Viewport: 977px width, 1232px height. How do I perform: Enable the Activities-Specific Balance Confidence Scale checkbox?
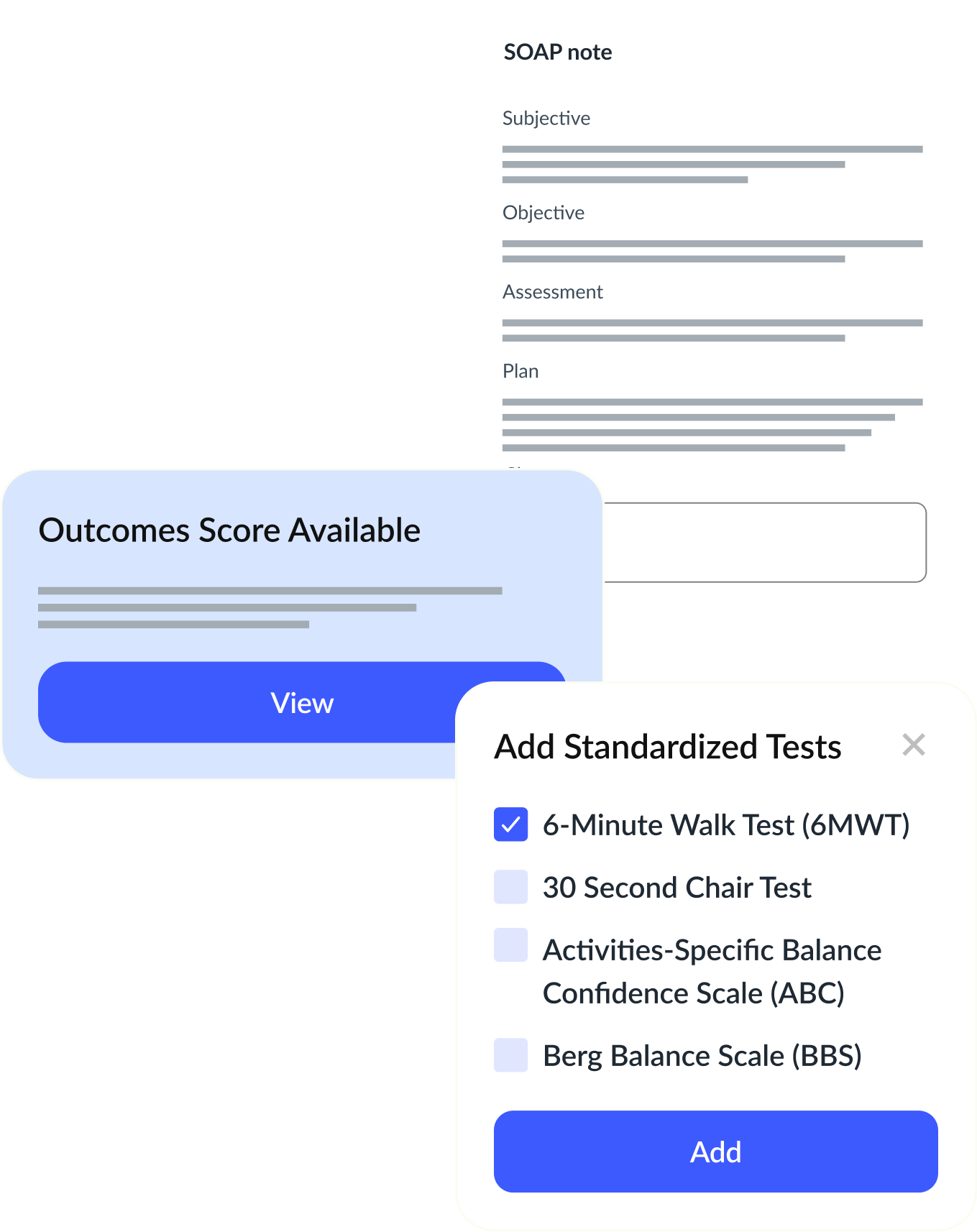(x=510, y=944)
